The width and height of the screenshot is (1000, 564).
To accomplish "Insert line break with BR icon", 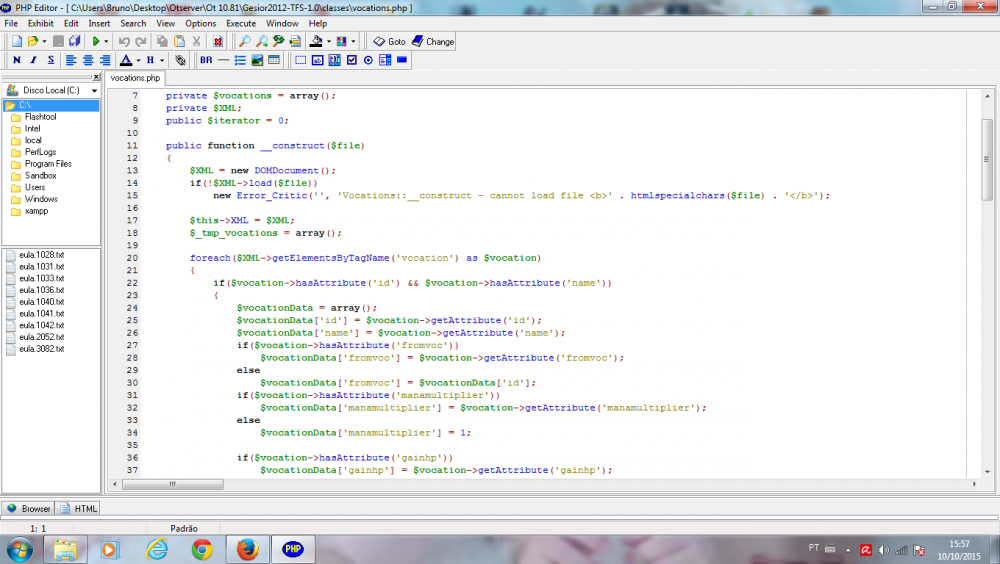I will click(206, 60).
